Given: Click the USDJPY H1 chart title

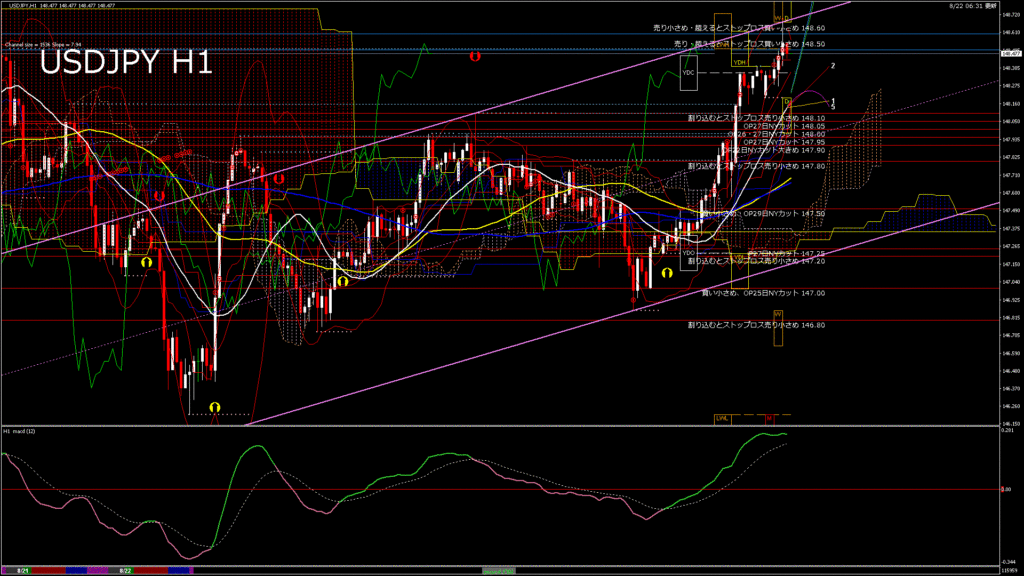Looking at the screenshot, I should [x=125, y=63].
